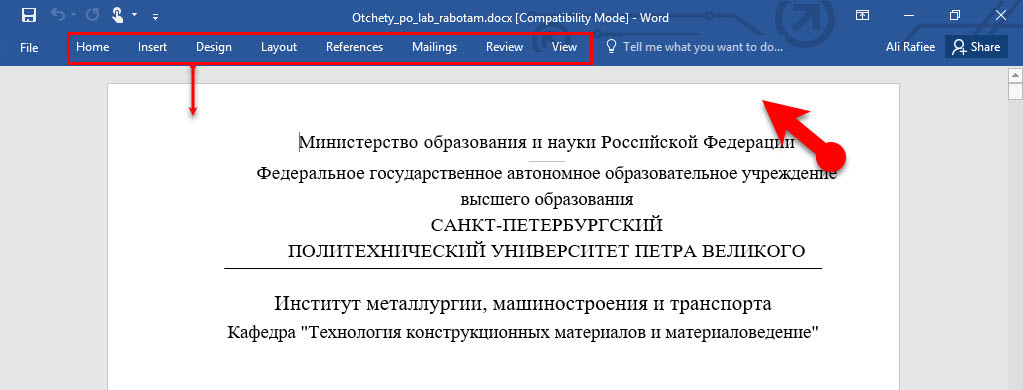Switch to the Home tab
The width and height of the screenshot is (1023, 390).
click(93, 47)
